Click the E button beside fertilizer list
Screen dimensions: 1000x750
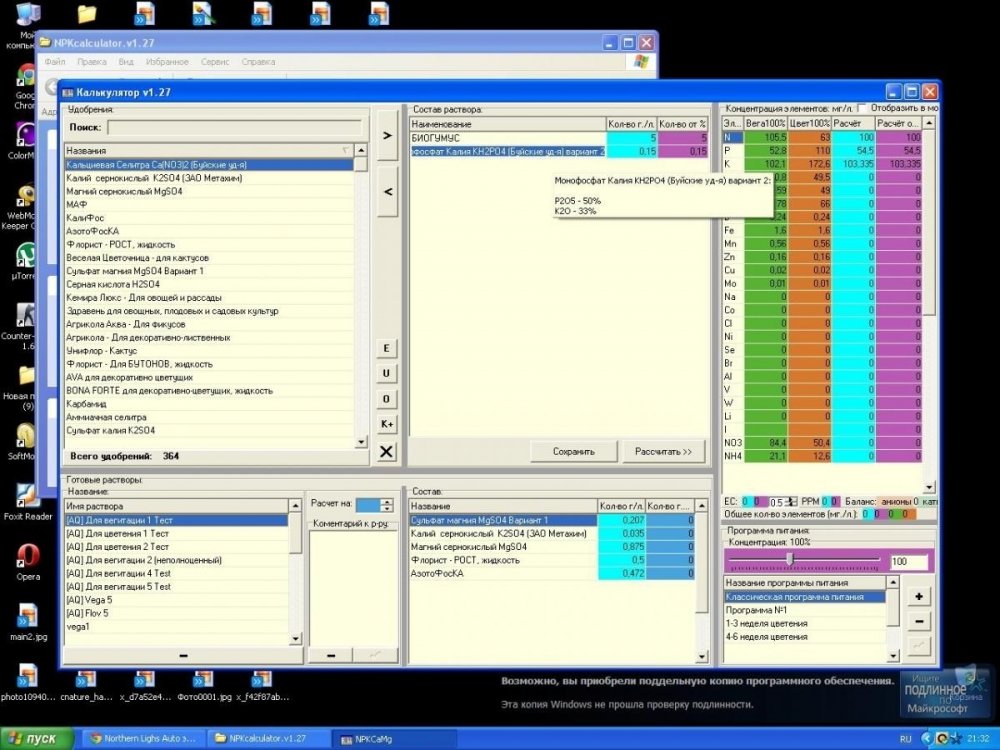[386, 348]
